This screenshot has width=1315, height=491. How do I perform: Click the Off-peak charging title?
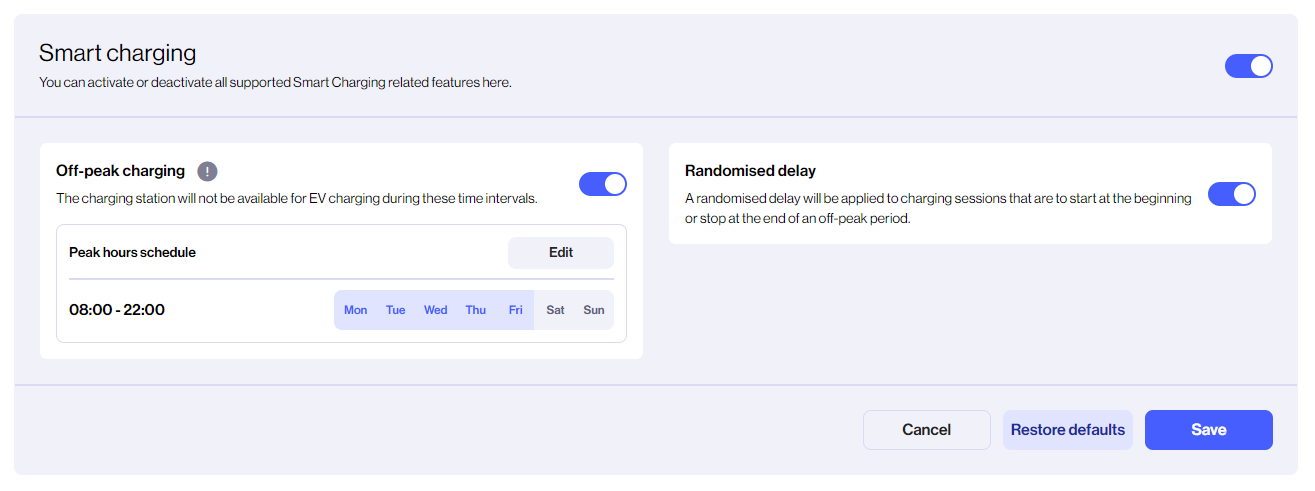[120, 171]
